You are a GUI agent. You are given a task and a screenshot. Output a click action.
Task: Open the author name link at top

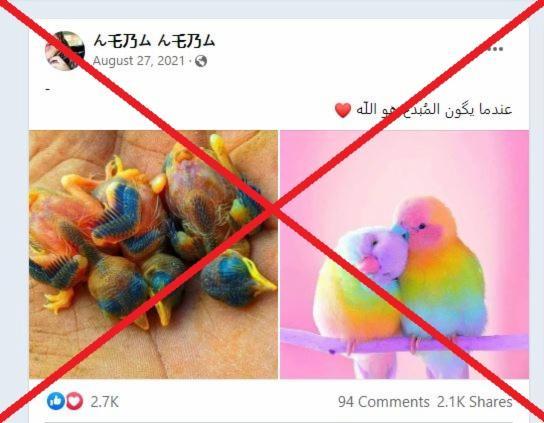[x=154, y=41]
